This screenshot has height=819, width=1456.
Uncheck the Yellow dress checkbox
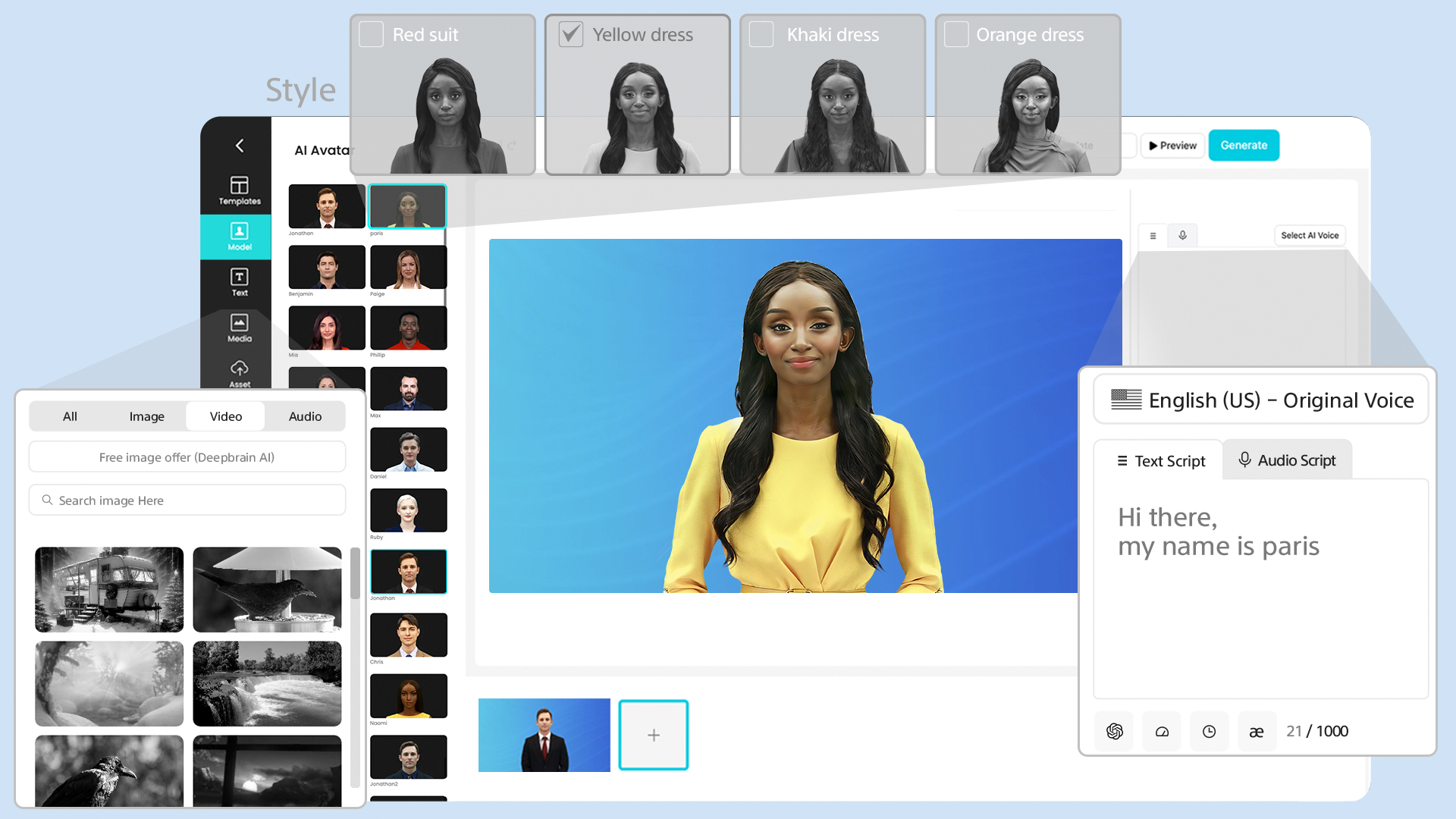[571, 34]
